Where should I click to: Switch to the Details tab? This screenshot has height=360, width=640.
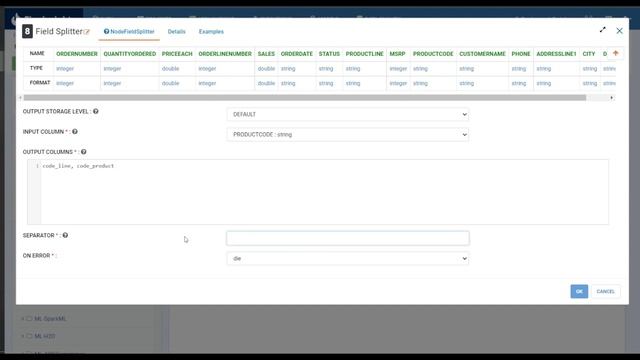(x=176, y=31)
